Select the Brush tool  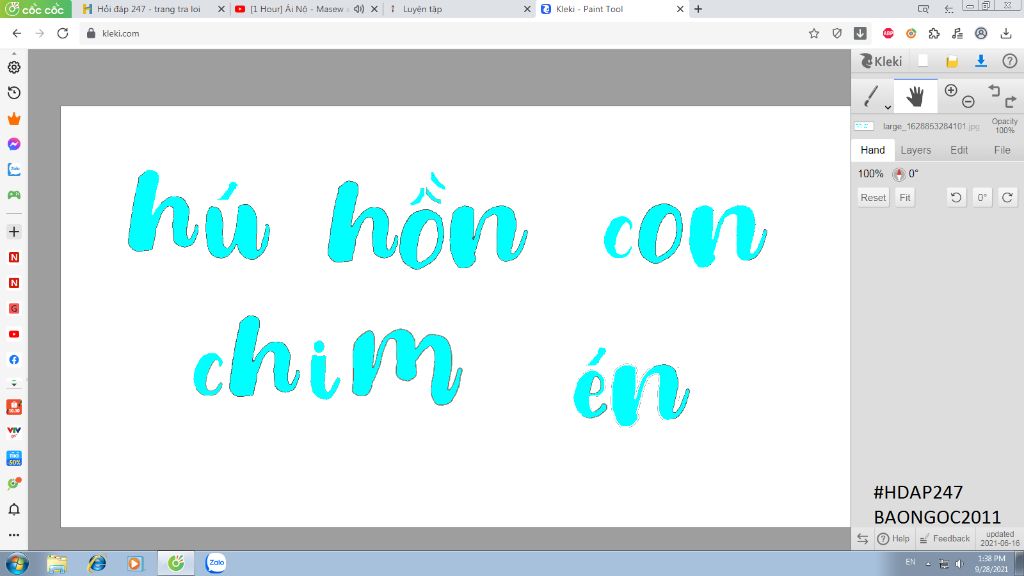click(x=871, y=97)
